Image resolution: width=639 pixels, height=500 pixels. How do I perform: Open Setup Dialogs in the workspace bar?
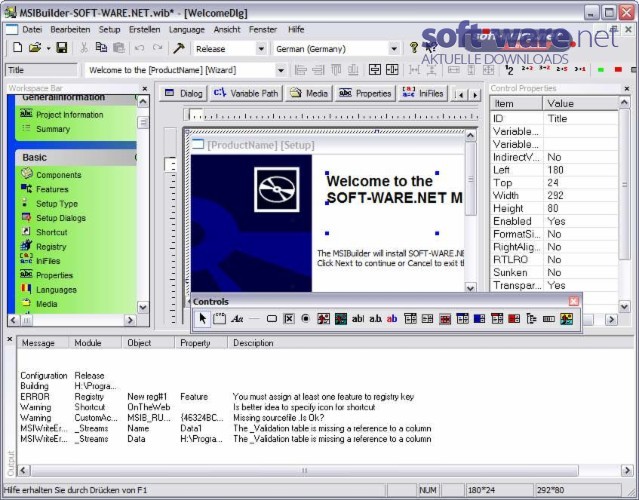click(61, 218)
